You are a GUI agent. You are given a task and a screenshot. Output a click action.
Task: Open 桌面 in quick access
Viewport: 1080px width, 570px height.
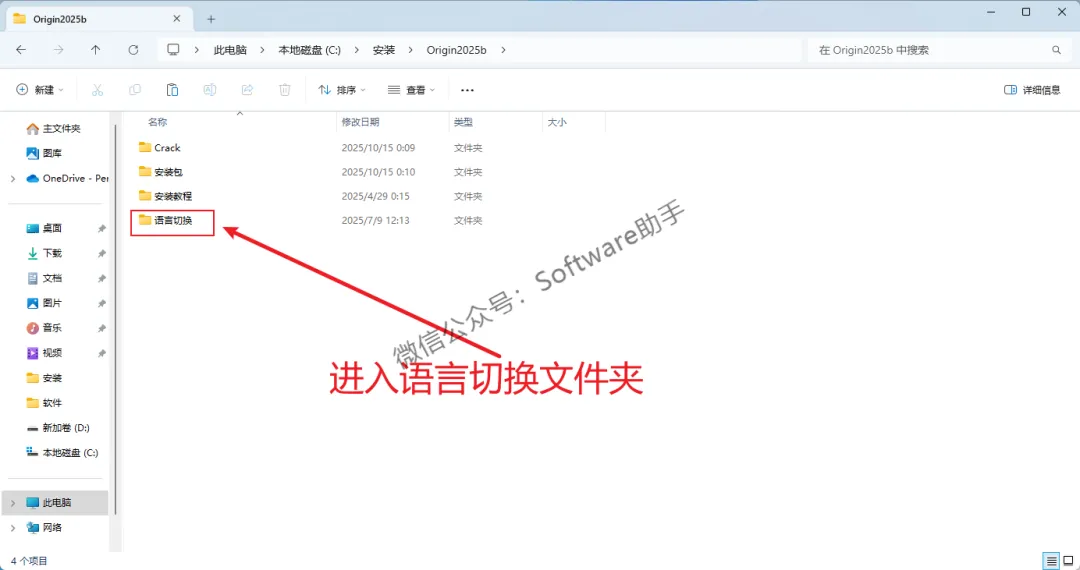(45, 228)
